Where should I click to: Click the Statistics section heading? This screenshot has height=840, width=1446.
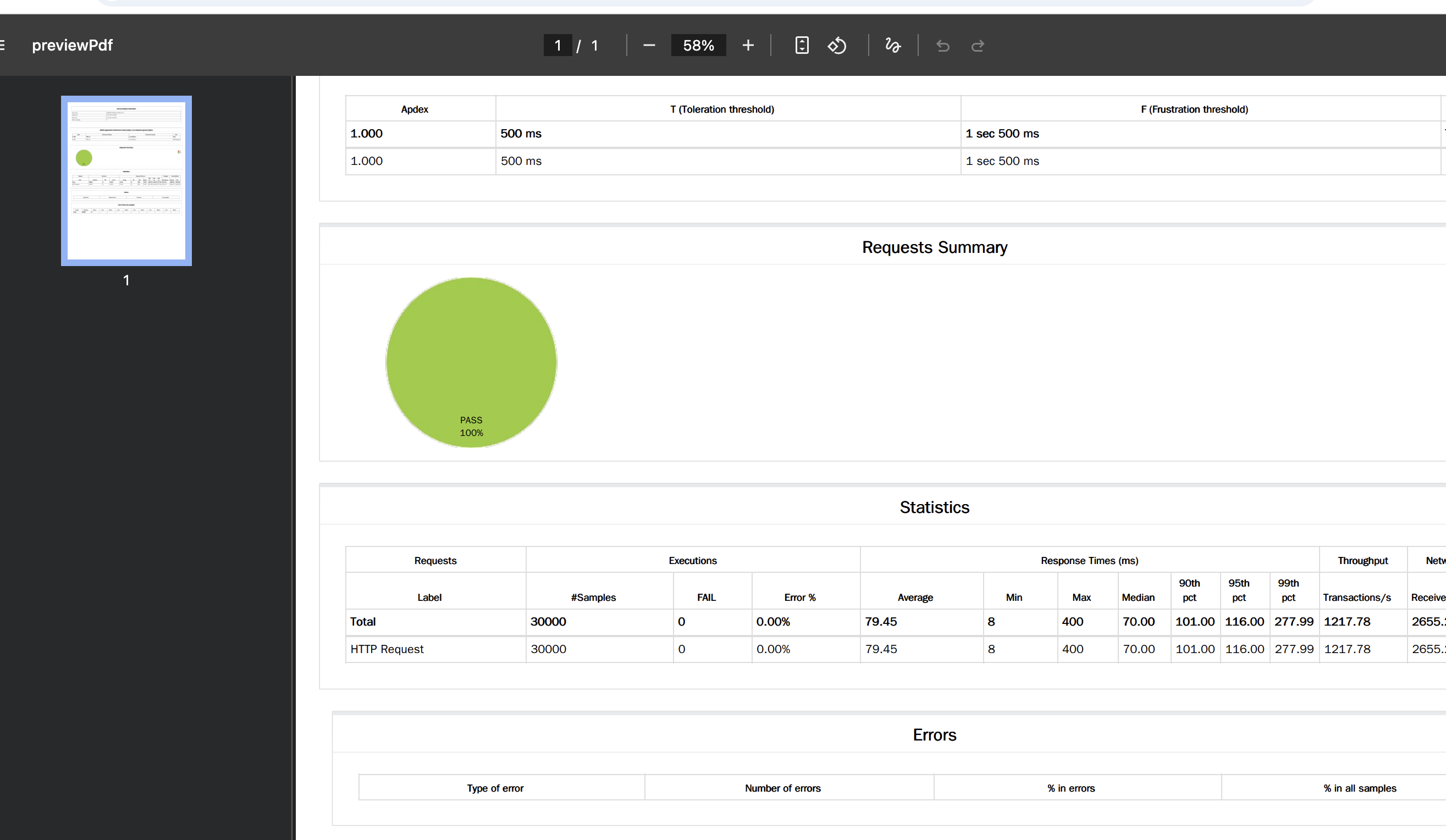[934, 507]
